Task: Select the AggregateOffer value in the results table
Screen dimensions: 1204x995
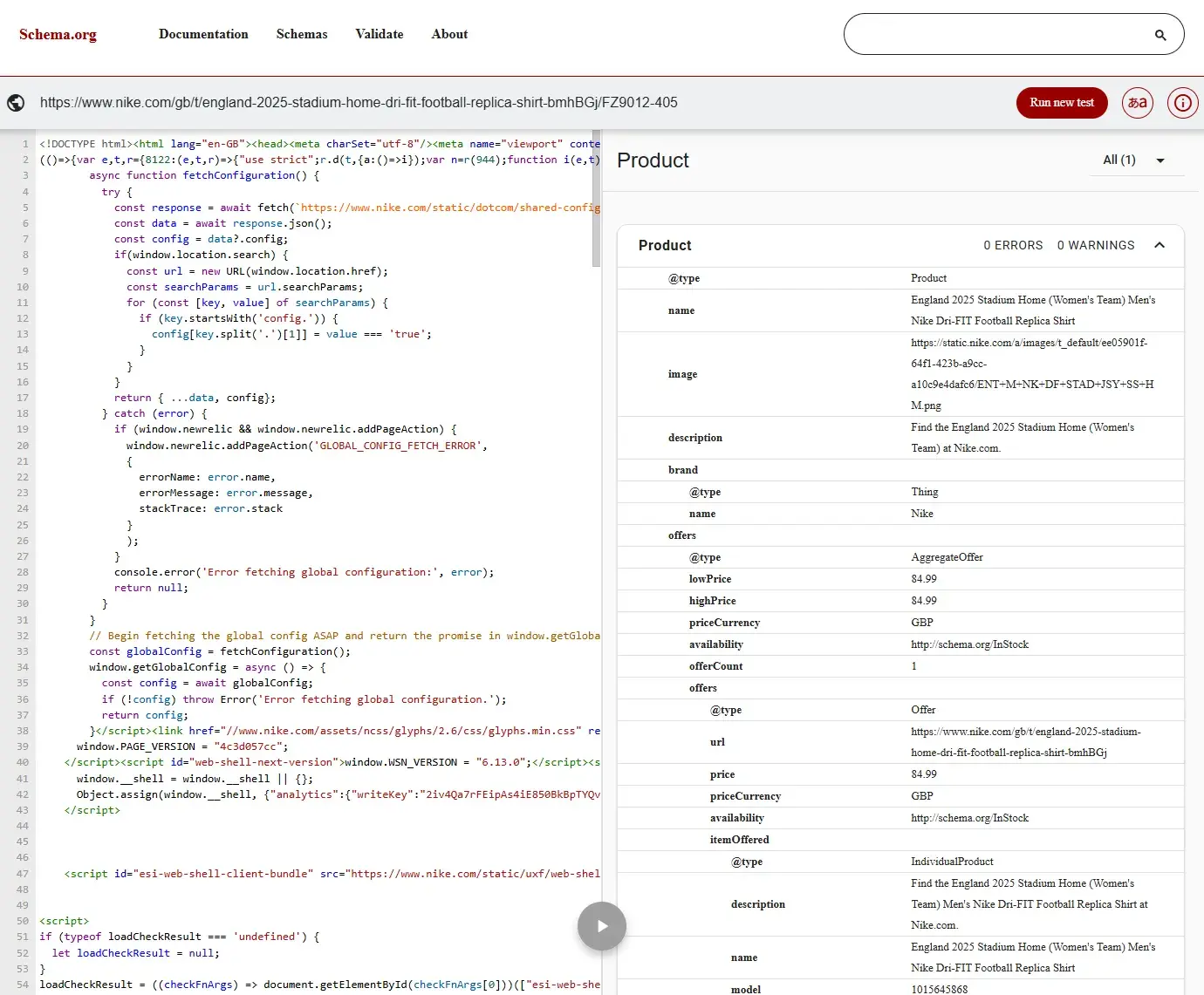Action: pos(947,556)
